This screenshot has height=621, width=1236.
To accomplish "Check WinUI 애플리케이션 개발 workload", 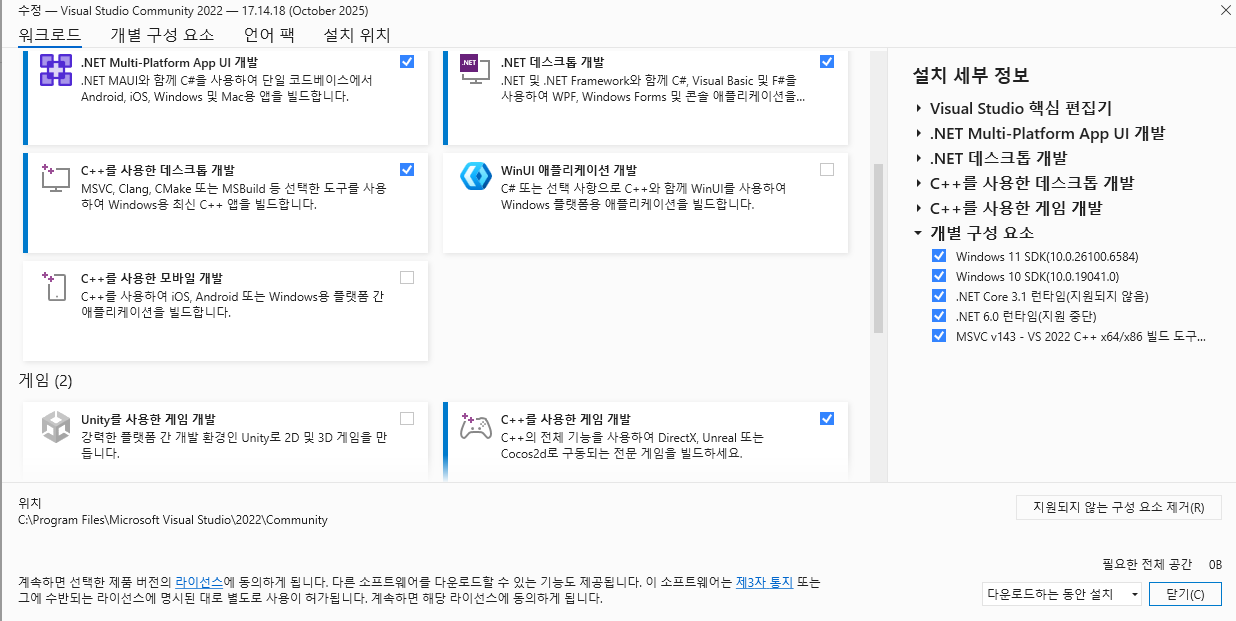I will [827, 169].
